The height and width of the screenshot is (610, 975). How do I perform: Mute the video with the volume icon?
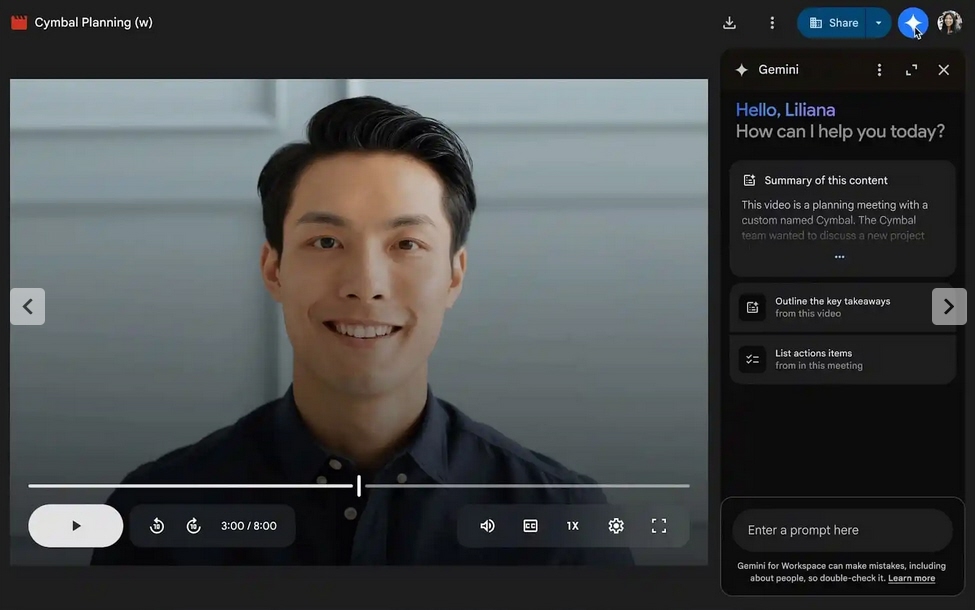(x=488, y=526)
